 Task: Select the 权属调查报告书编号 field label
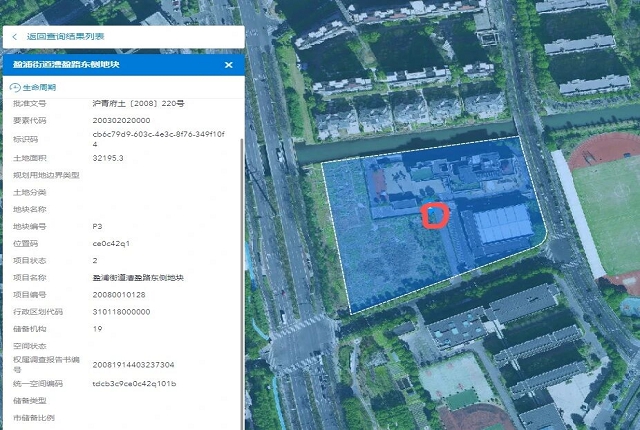click(46, 364)
